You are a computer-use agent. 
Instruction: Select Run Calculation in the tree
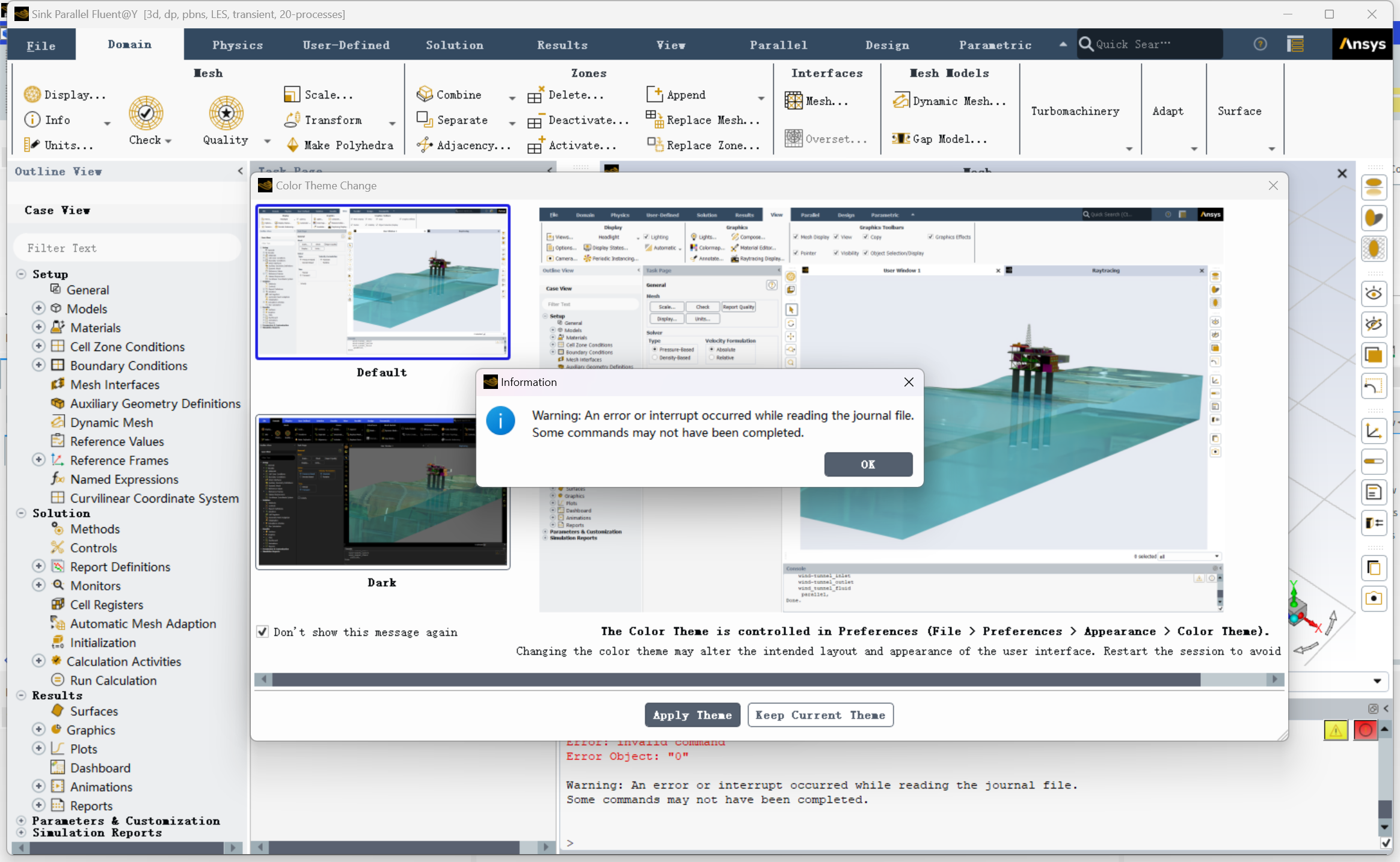pyautogui.click(x=113, y=680)
